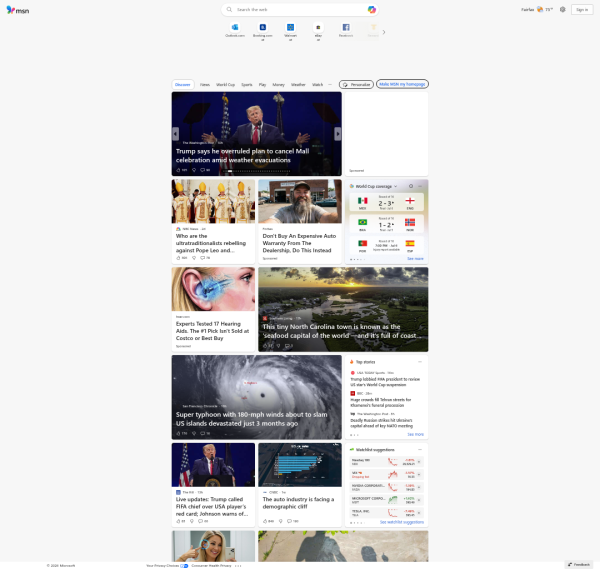600x569 pixels.
Task: Click See more in Top stories card
Action: pos(415,434)
